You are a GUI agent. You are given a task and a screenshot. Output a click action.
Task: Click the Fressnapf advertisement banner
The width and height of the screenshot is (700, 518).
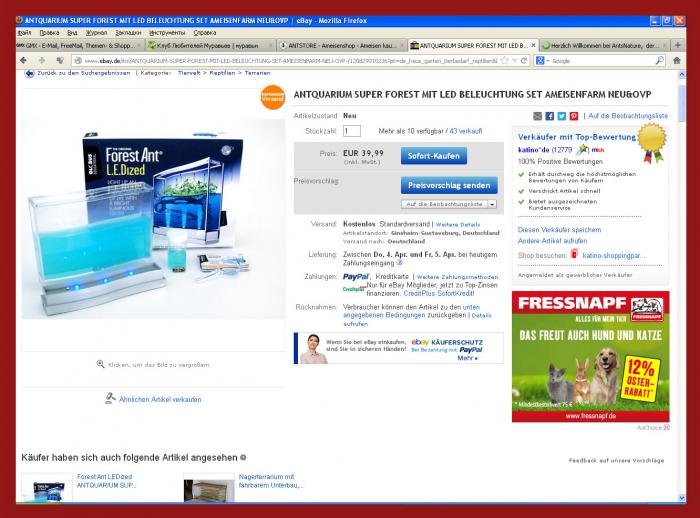click(x=590, y=356)
